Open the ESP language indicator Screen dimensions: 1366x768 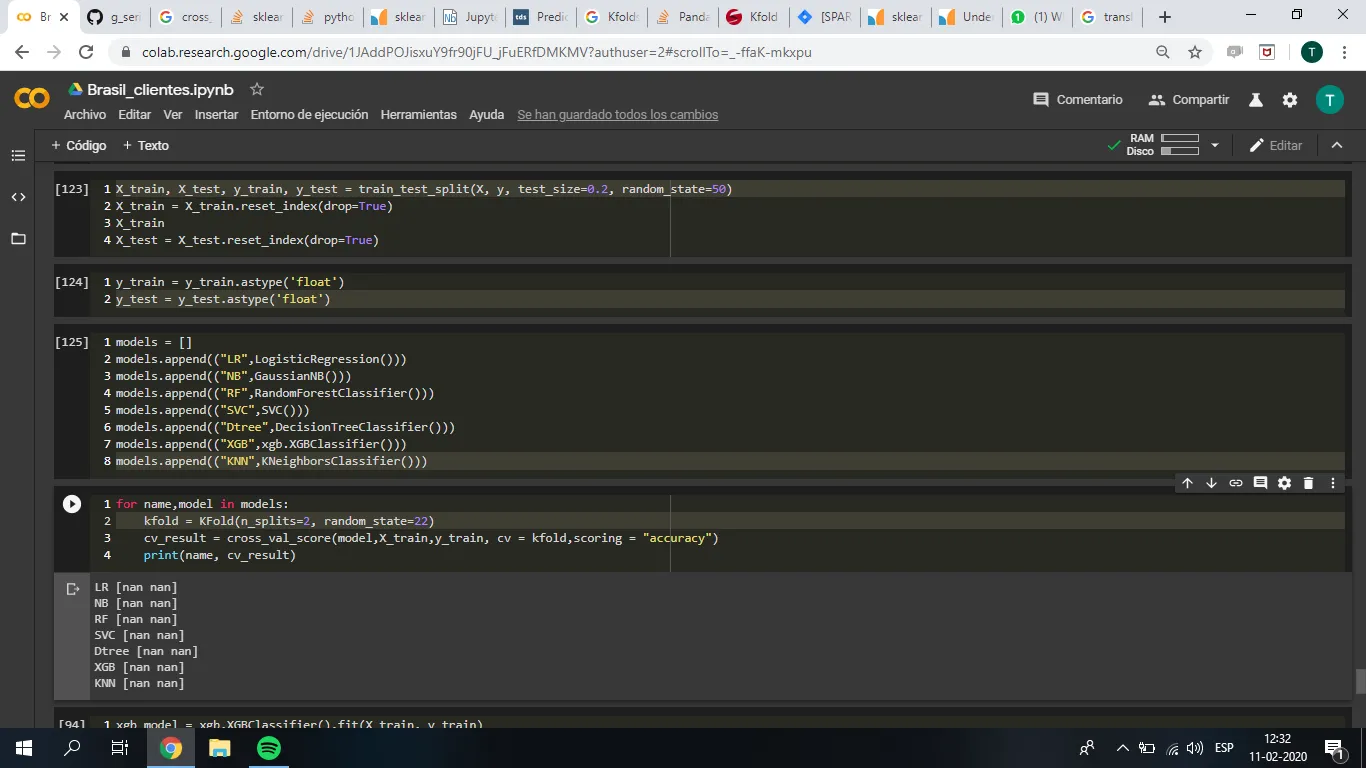[1224, 748]
